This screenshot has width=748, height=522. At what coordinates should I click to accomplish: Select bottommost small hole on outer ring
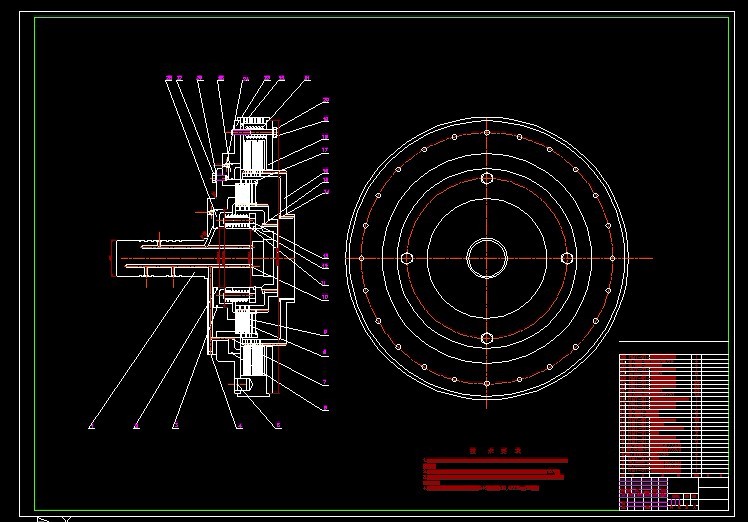[x=487, y=384]
